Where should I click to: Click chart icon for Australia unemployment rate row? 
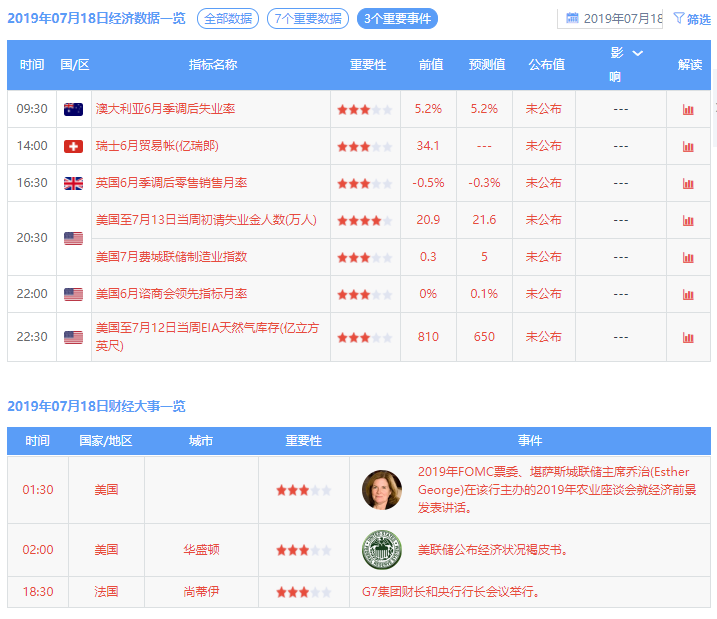pos(688,110)
